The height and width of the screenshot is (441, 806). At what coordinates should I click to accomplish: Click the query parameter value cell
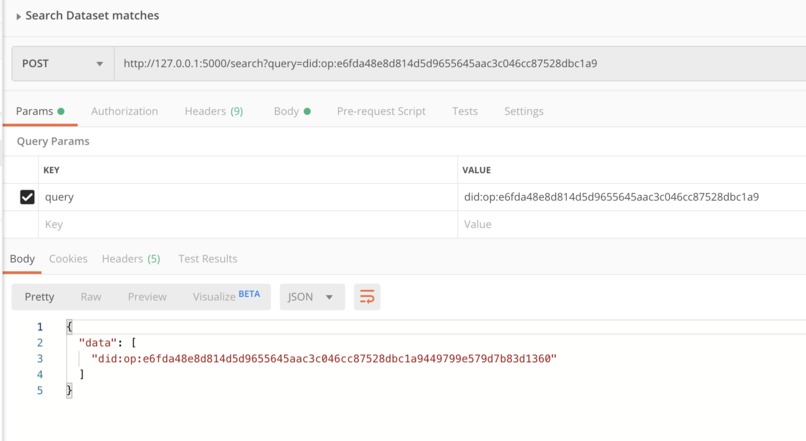(632, 197)
